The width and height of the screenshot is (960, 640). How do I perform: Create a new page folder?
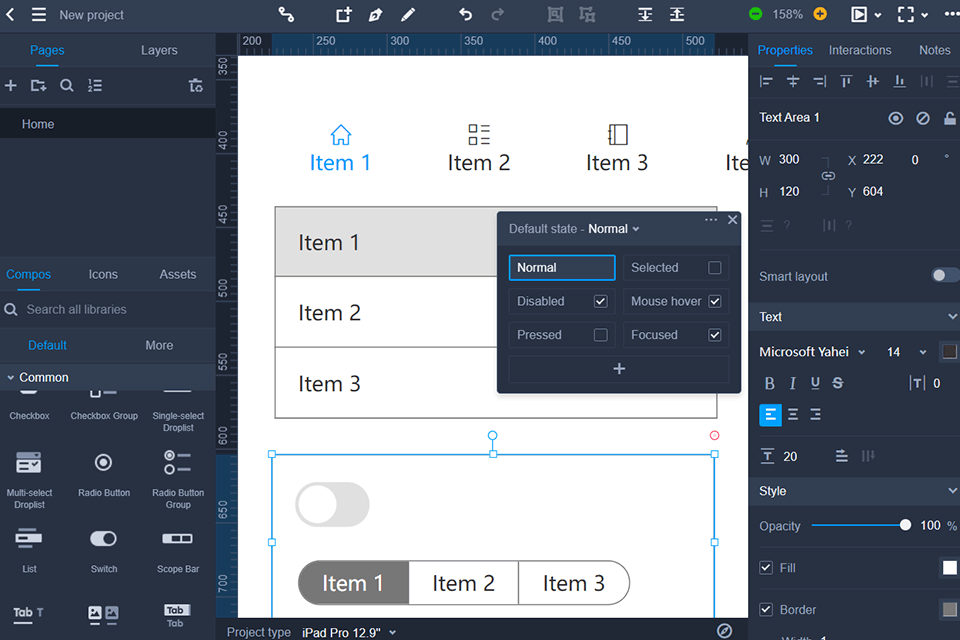point(38,85)
